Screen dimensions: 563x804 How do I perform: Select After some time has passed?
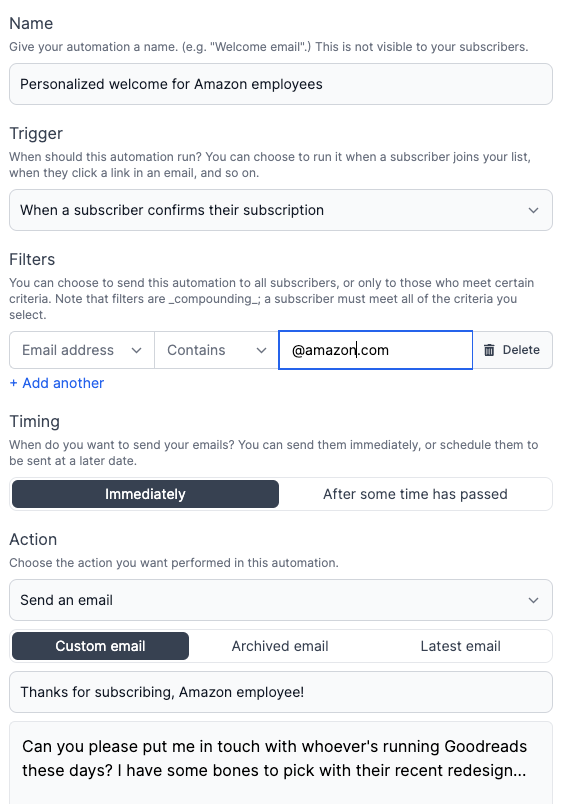pyautogui.click(x=415, y=494)
